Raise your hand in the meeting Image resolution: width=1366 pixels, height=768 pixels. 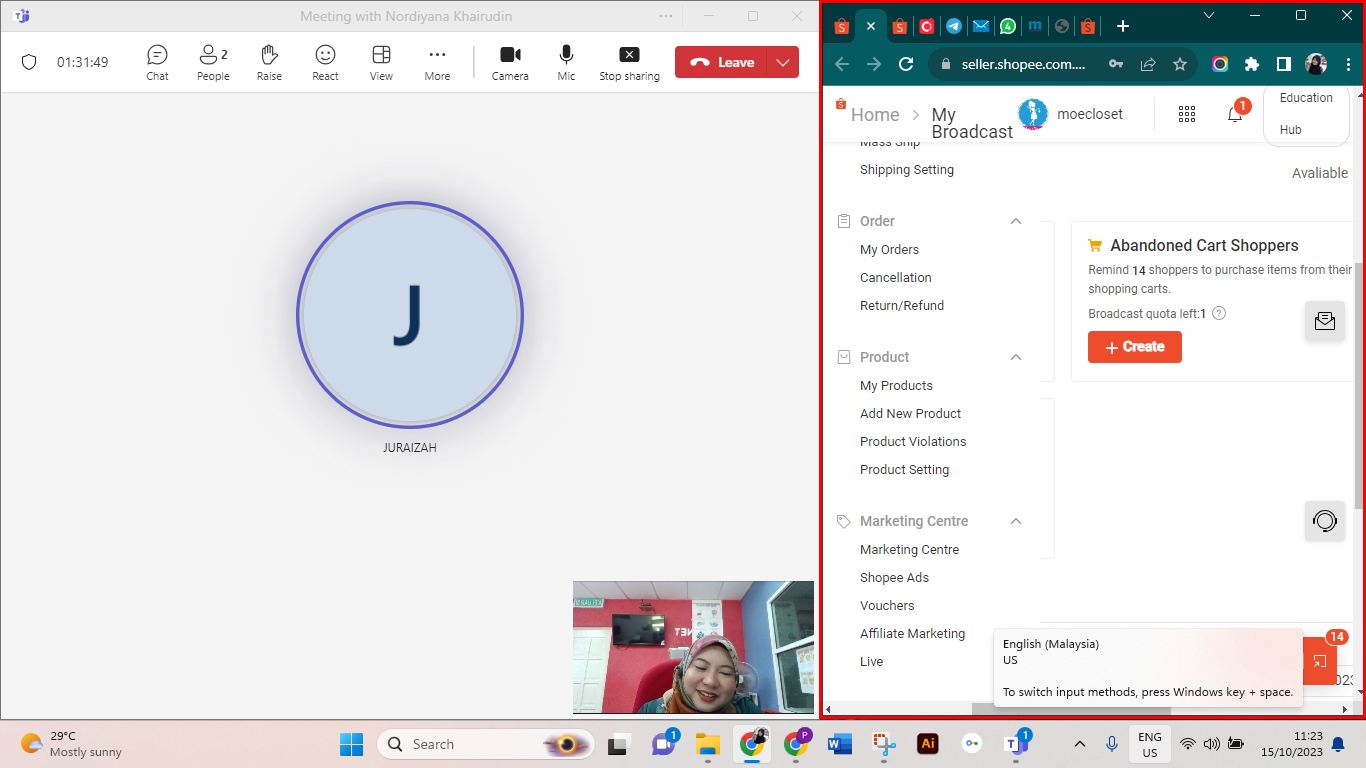[x=269, y=62]
